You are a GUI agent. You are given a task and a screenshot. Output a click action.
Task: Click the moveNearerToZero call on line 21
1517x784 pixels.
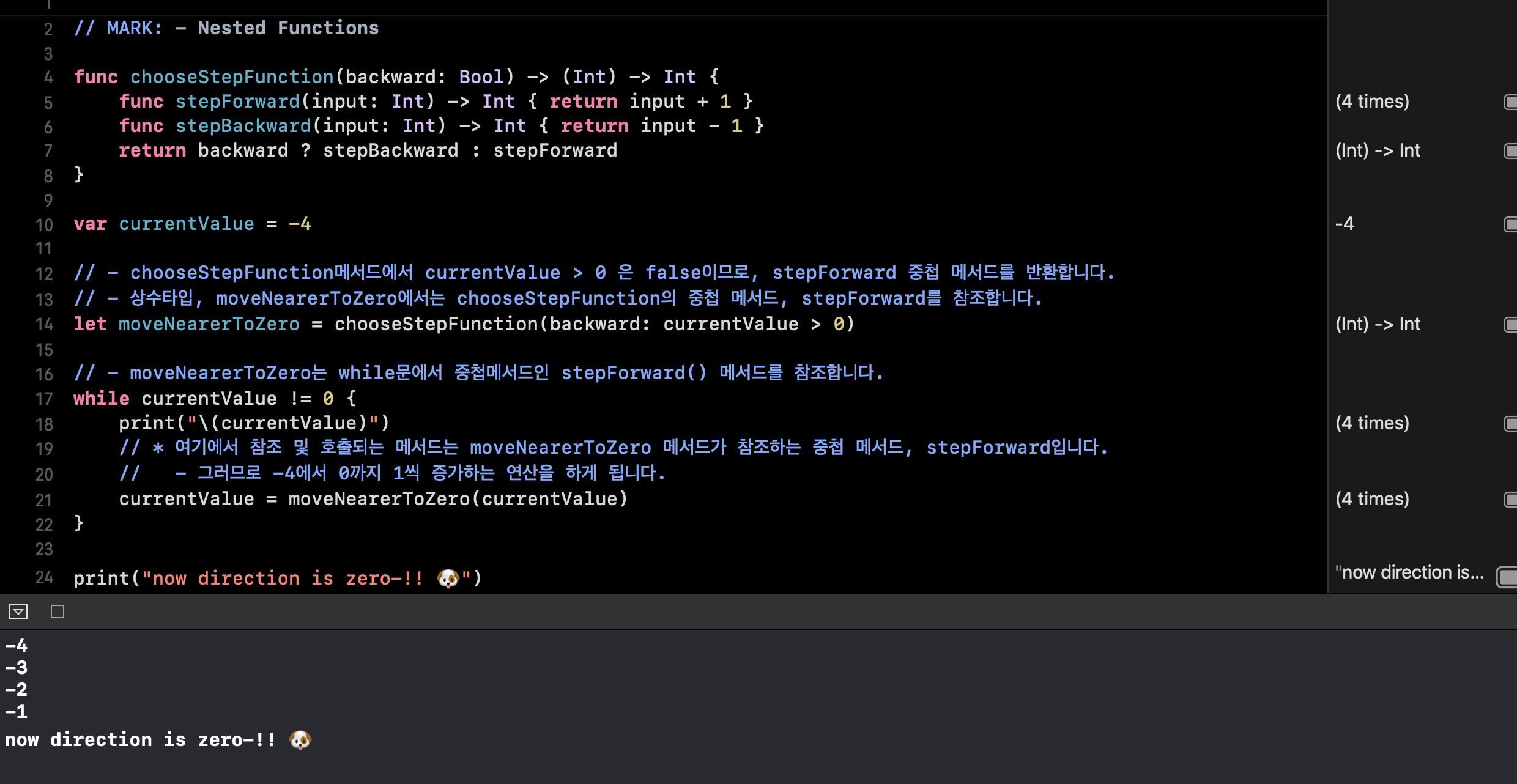click(379, 499)
